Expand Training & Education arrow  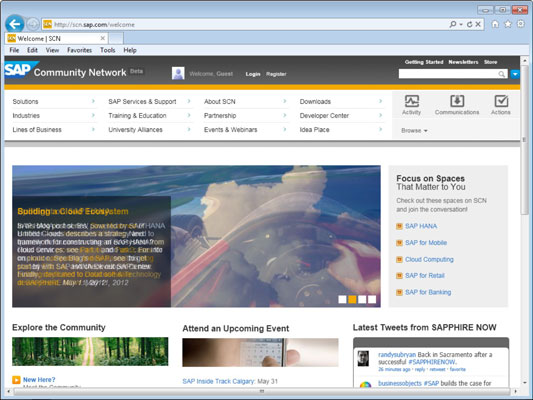(189, 115)
